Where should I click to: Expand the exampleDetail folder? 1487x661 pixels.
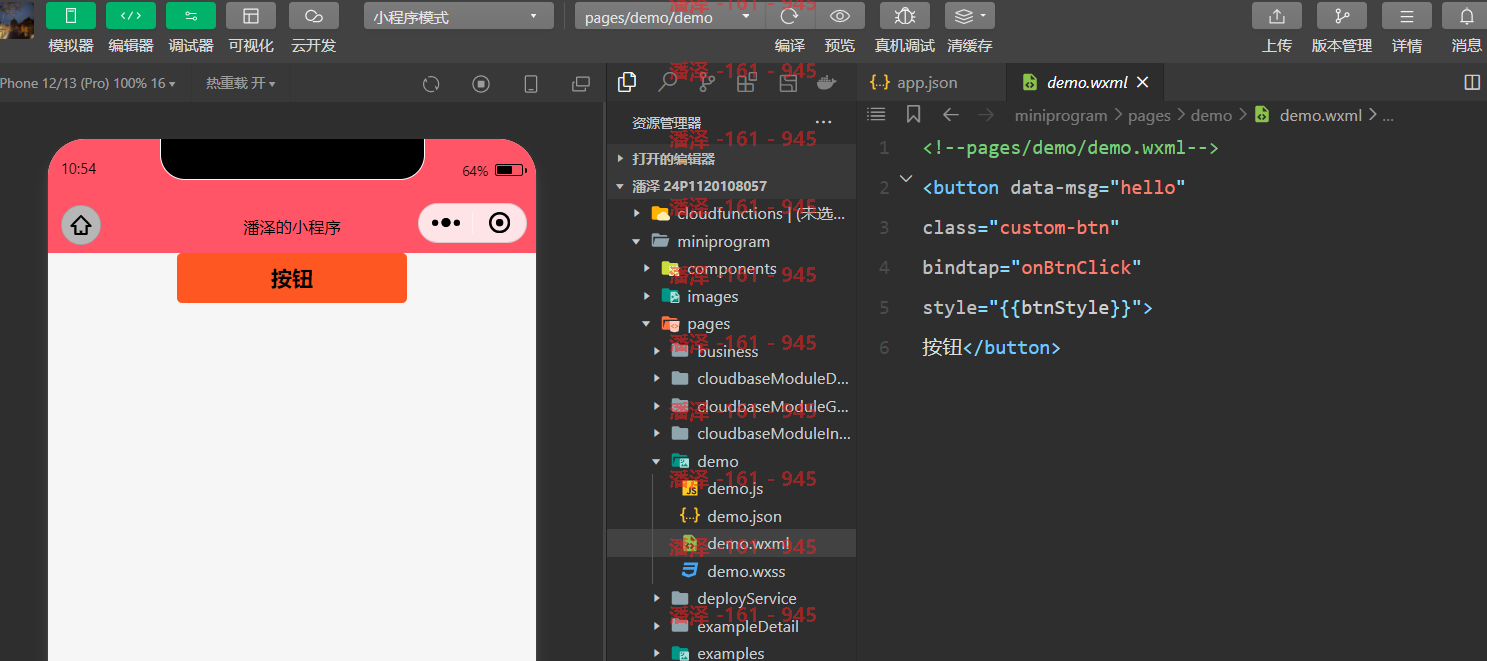(x=731, y=626)
